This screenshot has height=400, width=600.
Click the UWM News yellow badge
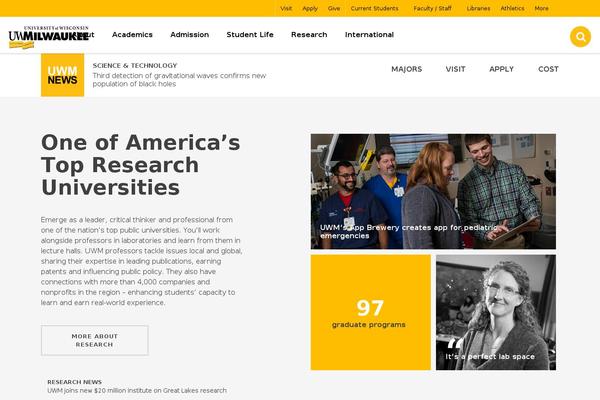pos(62,75)
